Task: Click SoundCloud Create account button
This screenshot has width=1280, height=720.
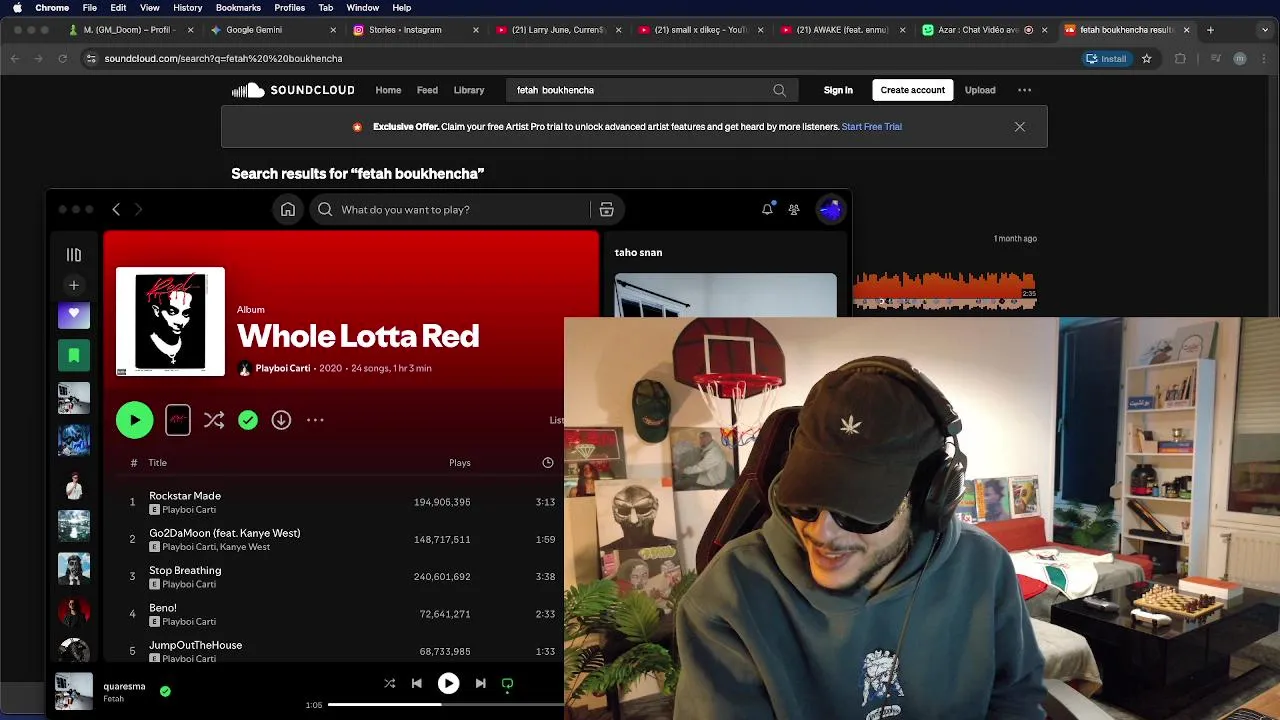Action: coord(912,90)
